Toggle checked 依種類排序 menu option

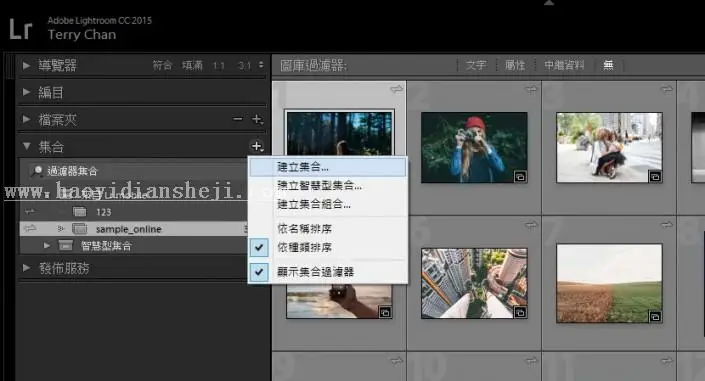[328, 247]
